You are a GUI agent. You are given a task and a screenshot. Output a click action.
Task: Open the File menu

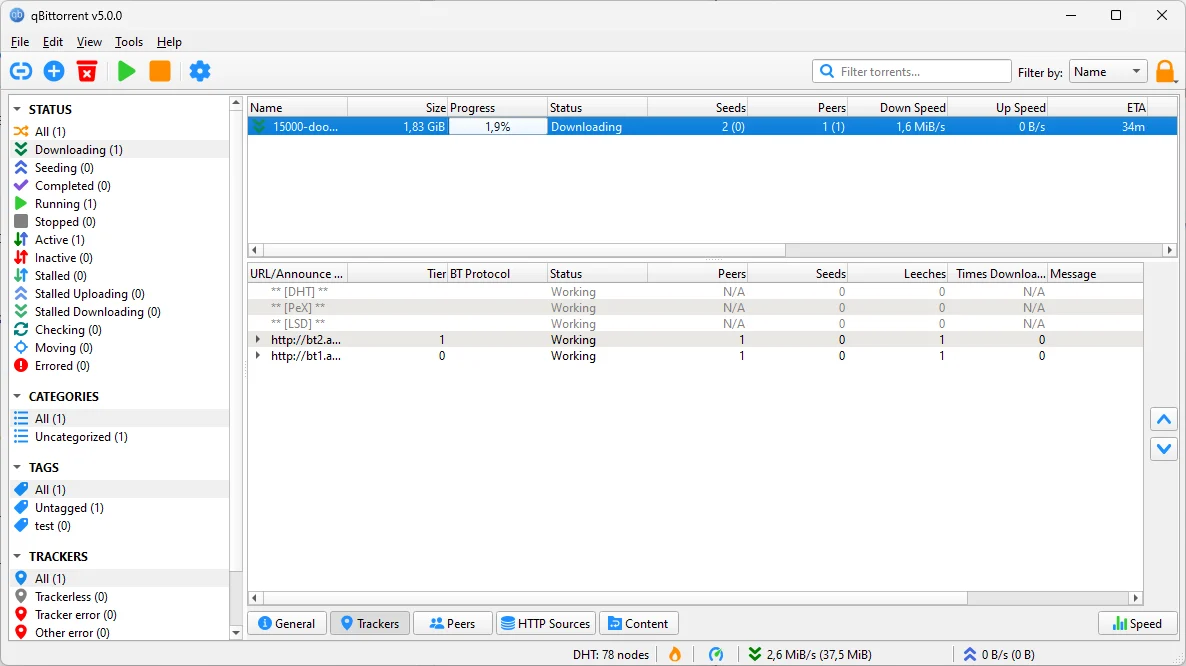[x=20, y=42]
